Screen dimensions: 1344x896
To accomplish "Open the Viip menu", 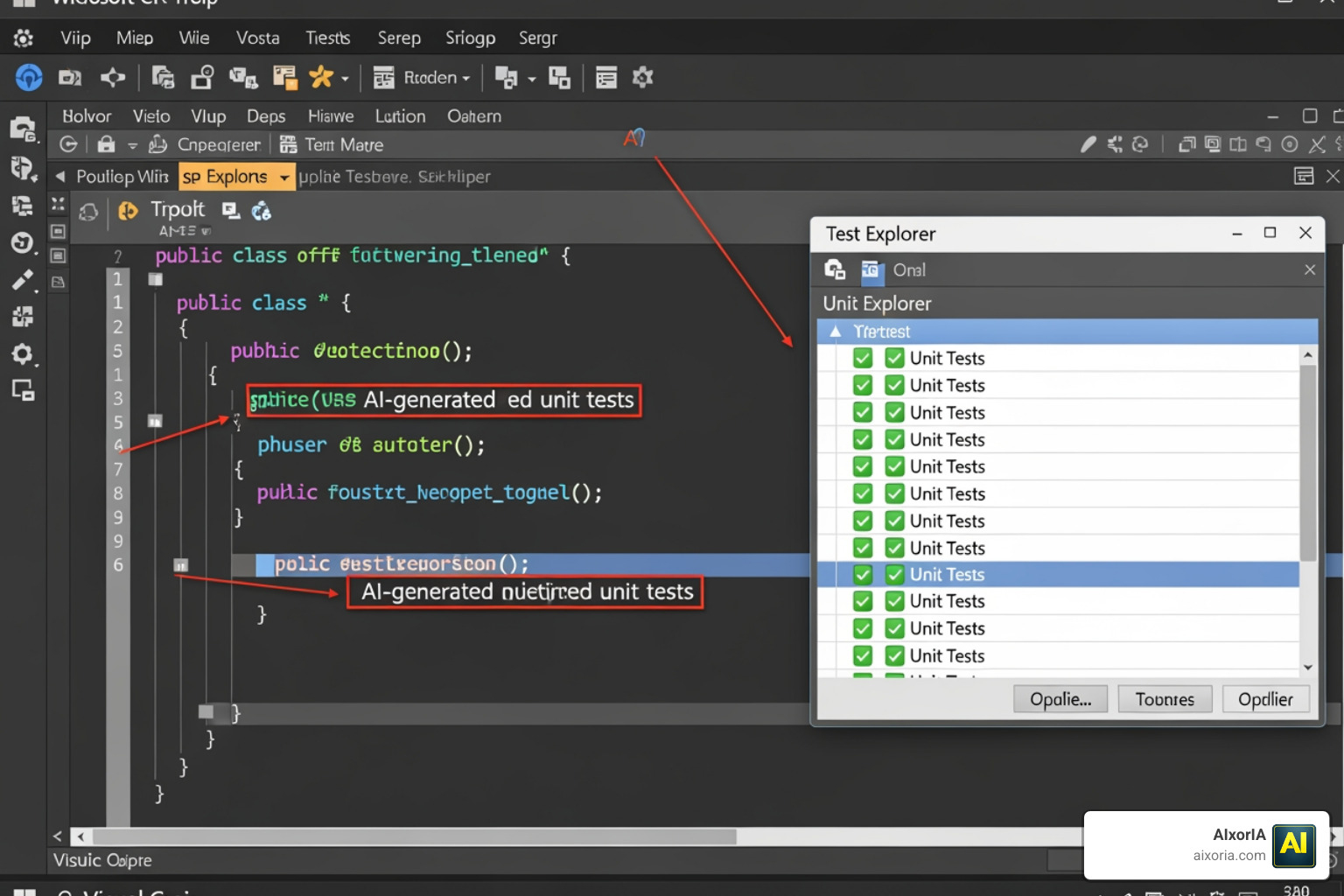I will click(75, 38).
